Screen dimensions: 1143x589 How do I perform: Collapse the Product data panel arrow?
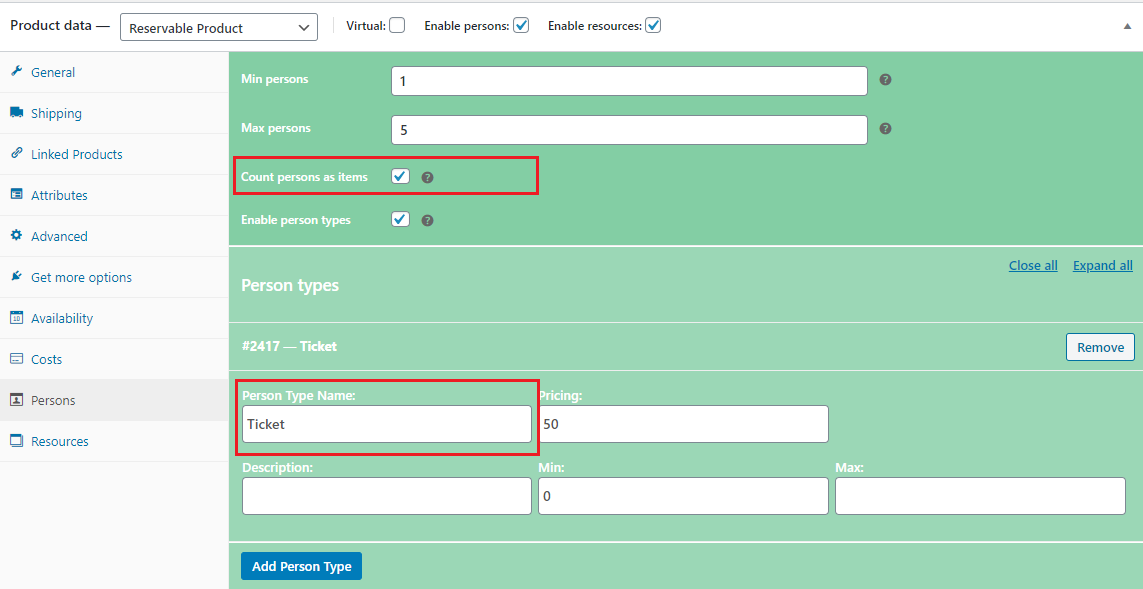1127,27
